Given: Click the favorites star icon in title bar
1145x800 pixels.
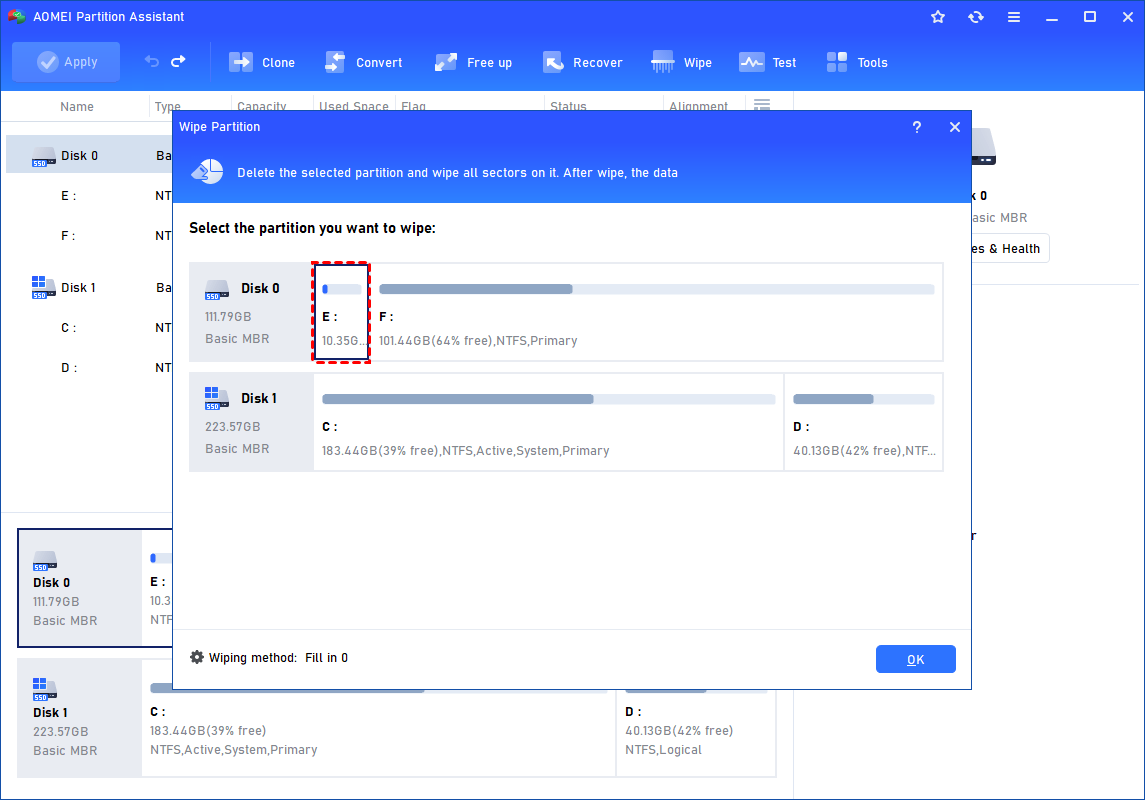Looking at the screenshot, I should (938, 17).
